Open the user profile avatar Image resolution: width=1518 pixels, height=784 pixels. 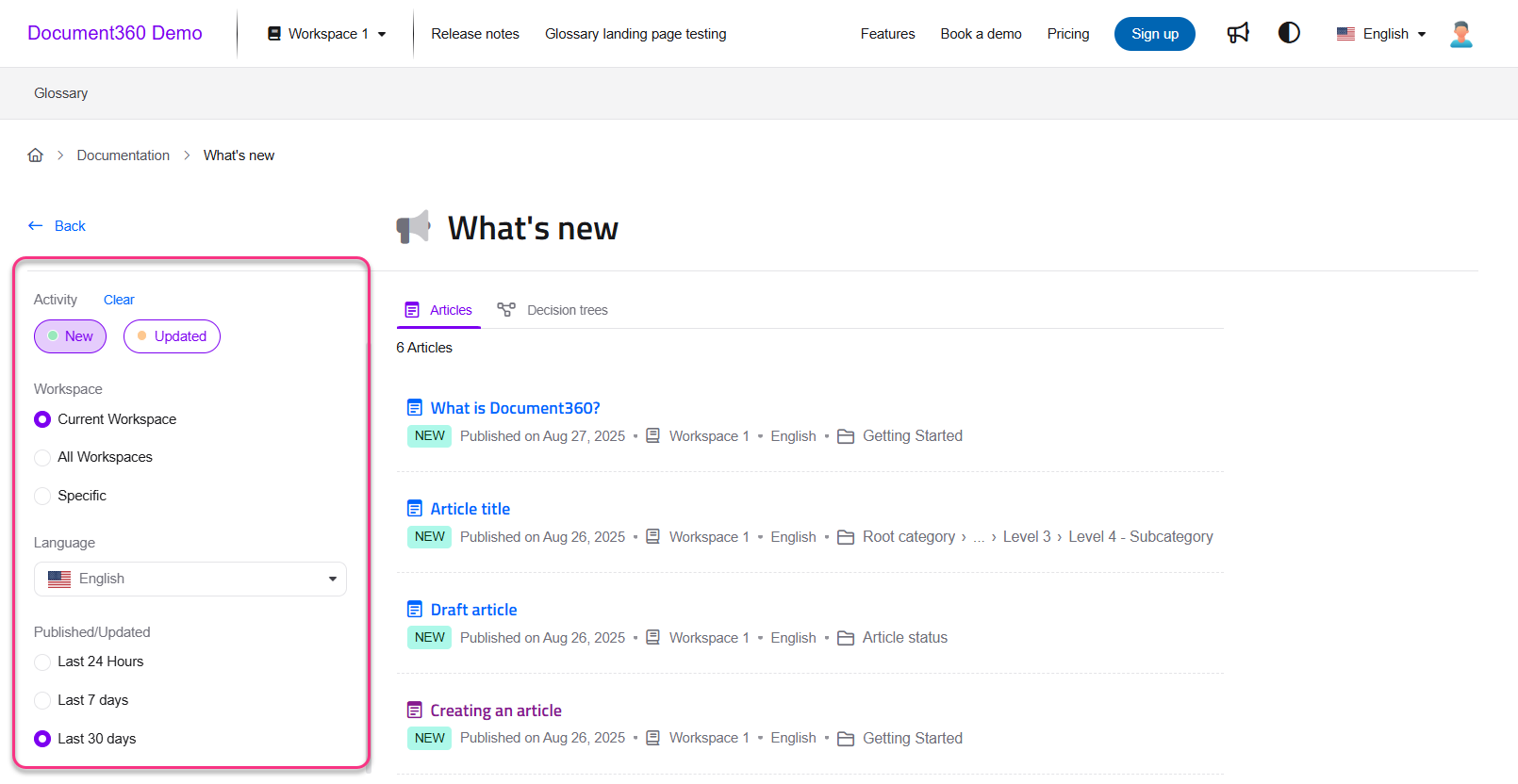pos(1461,34)
